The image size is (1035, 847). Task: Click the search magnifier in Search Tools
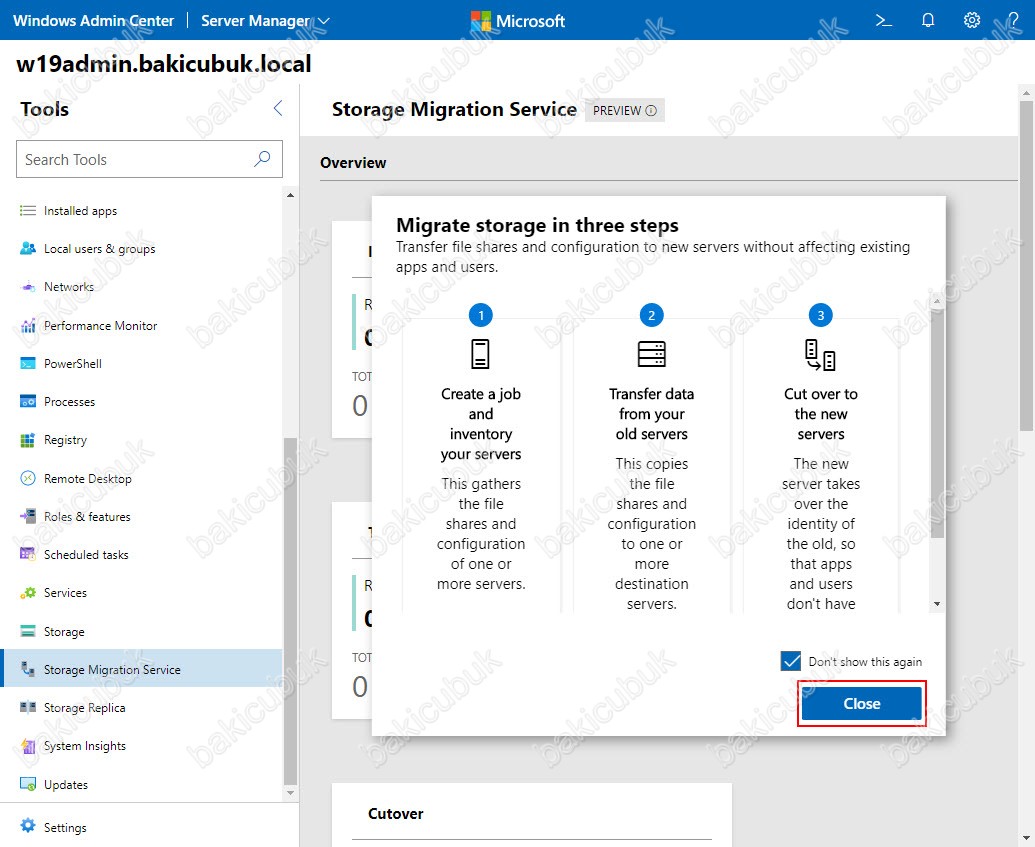pyautogui.click(x=262, y=158)
